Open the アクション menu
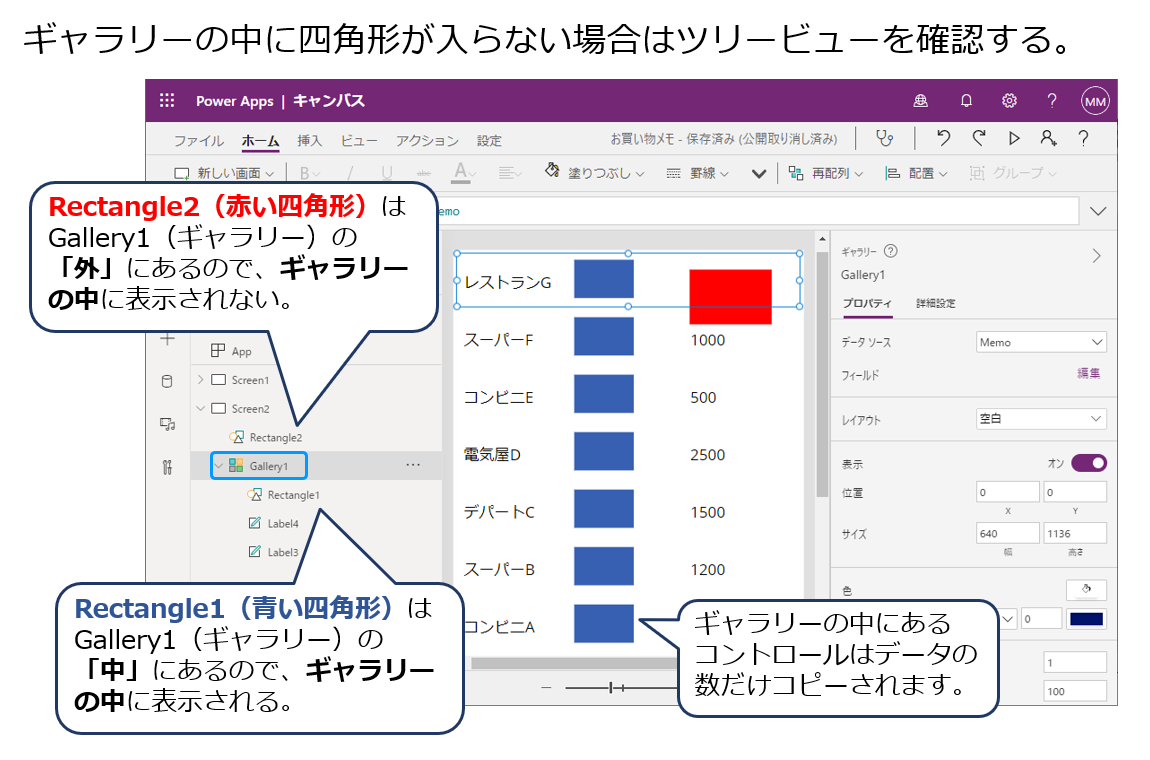 click(428, 141)
